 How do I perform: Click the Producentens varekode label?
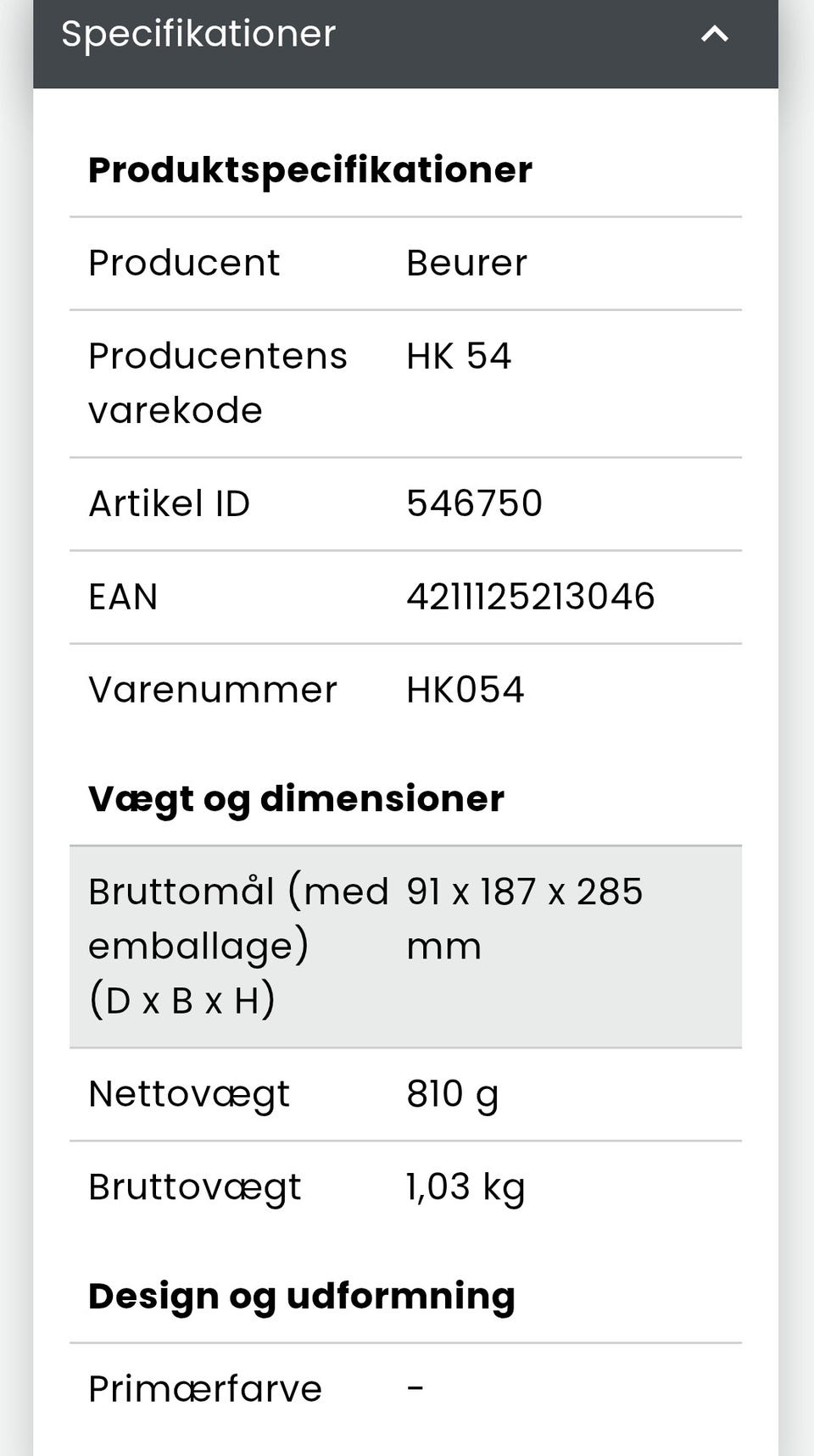(217, 382)
